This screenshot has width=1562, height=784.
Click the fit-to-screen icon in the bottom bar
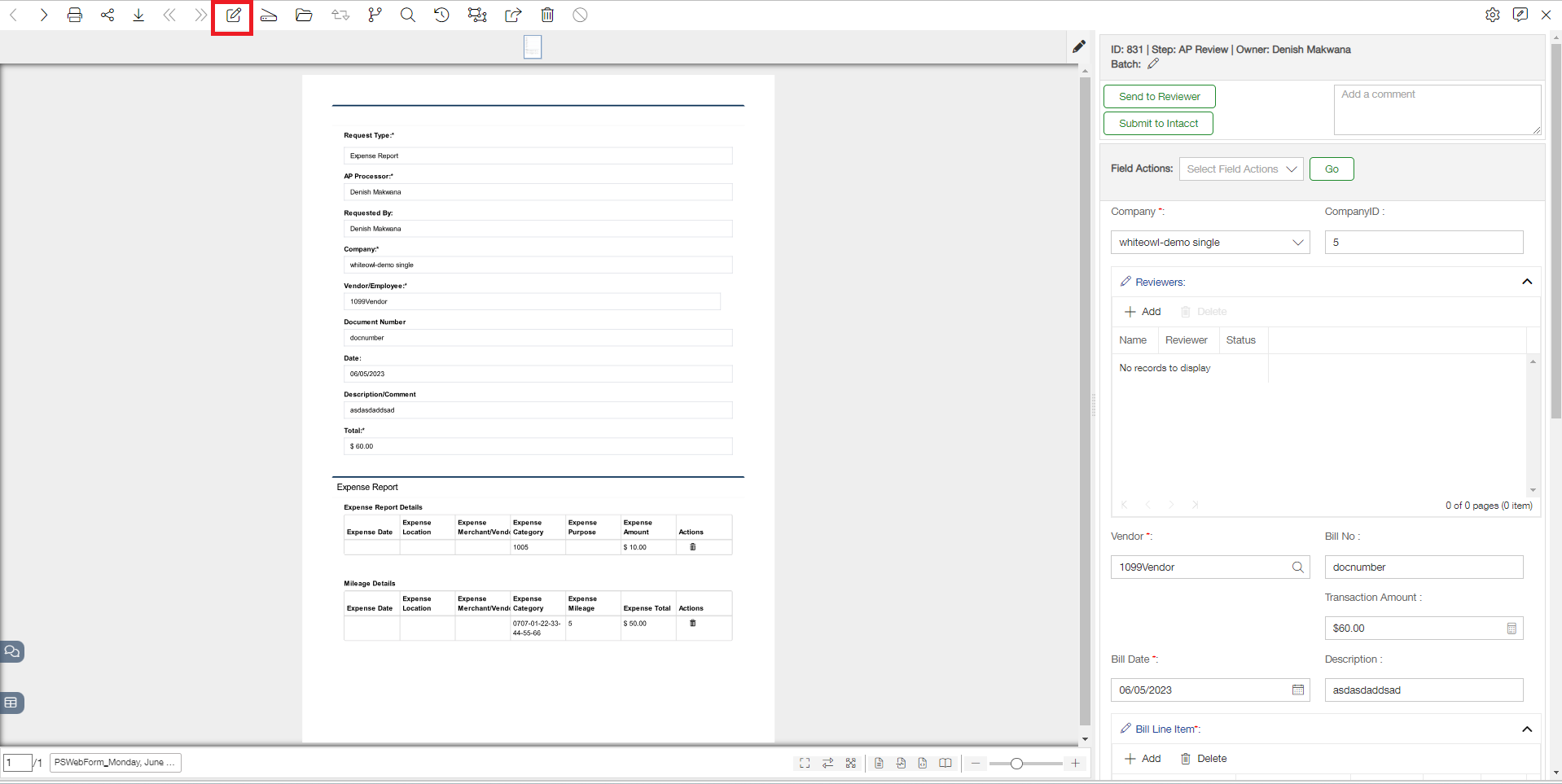(x=805, y=763)
